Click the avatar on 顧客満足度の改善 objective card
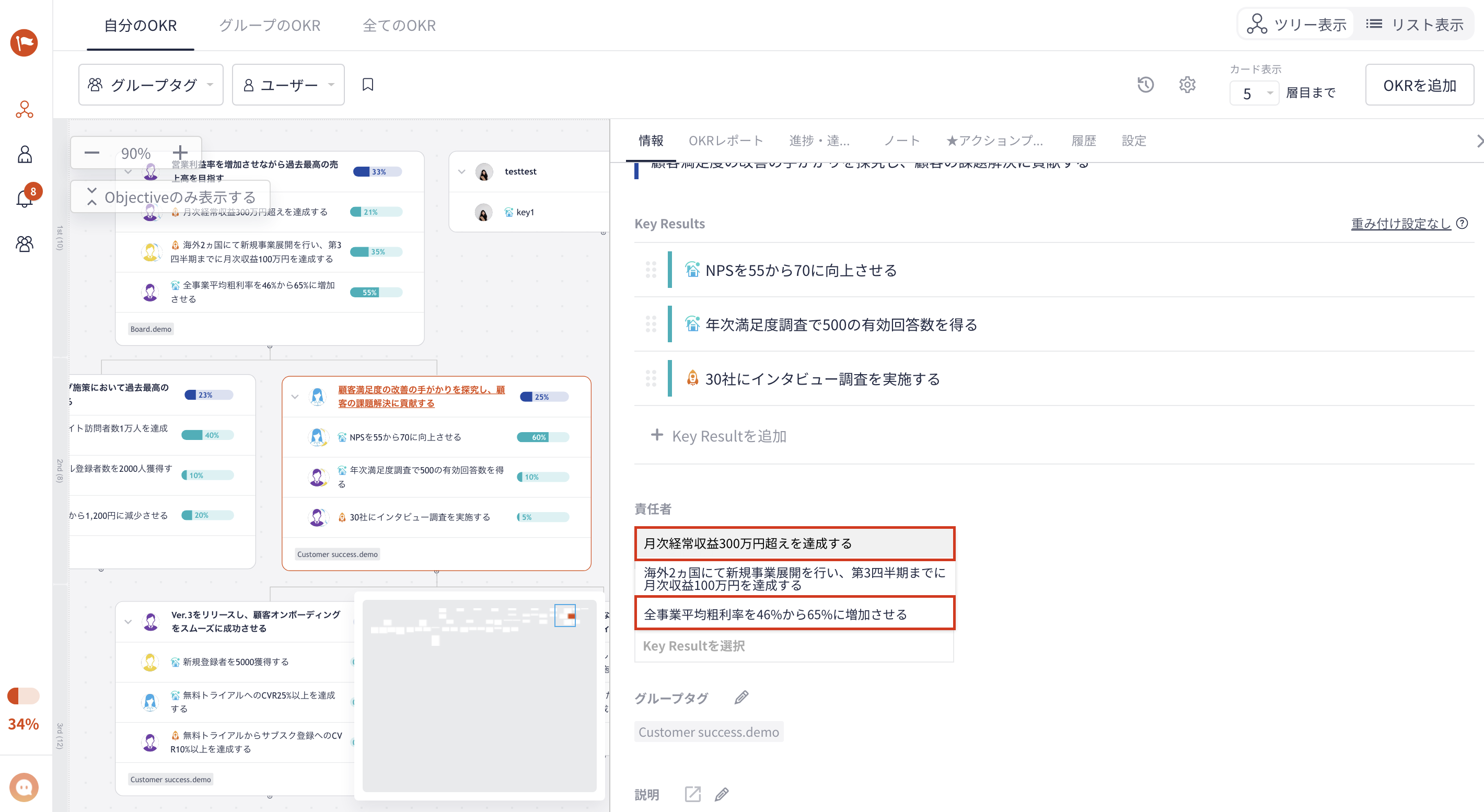 click(317, 396)
